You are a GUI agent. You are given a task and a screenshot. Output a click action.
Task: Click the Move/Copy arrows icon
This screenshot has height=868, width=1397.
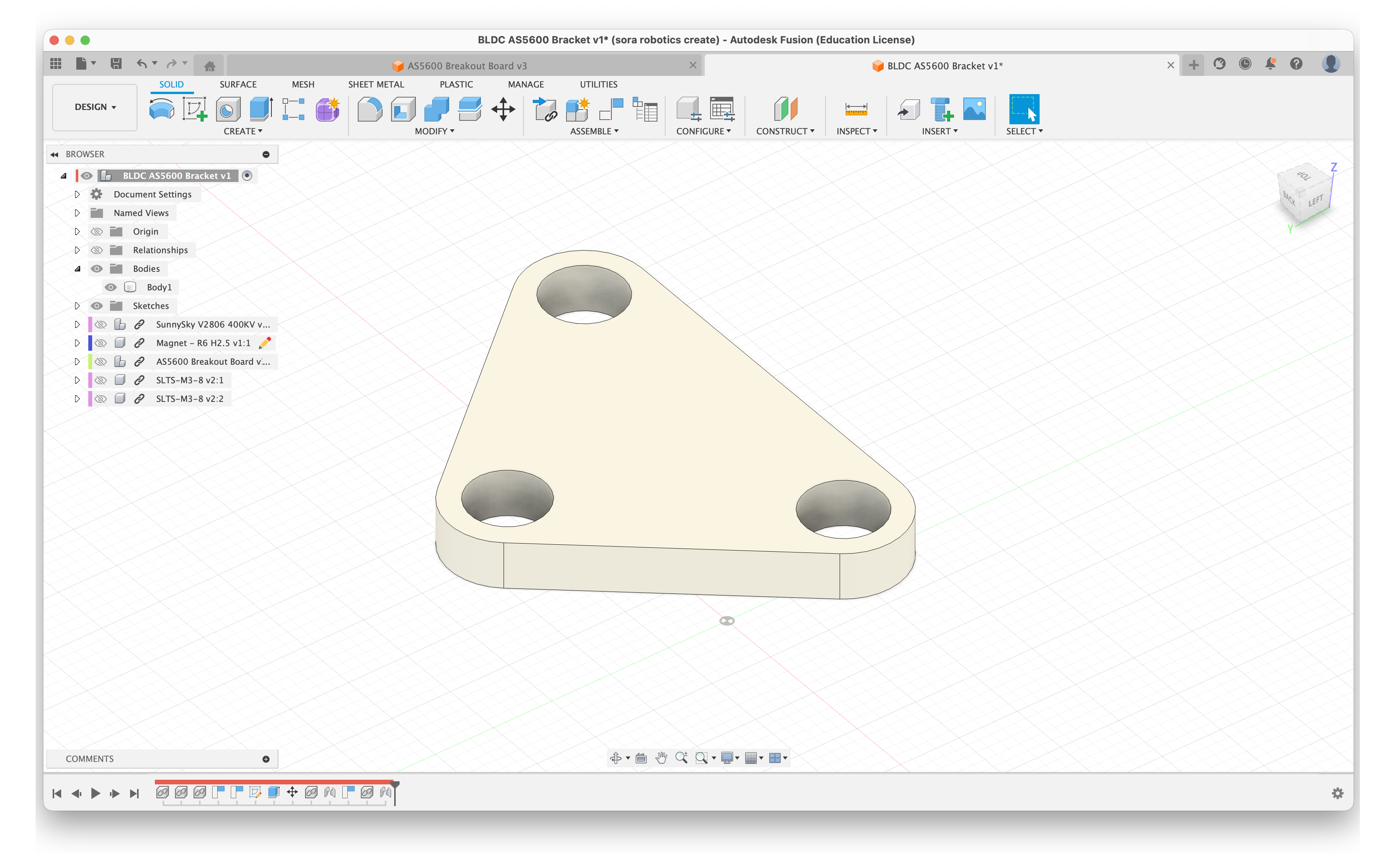click(503, 108)
